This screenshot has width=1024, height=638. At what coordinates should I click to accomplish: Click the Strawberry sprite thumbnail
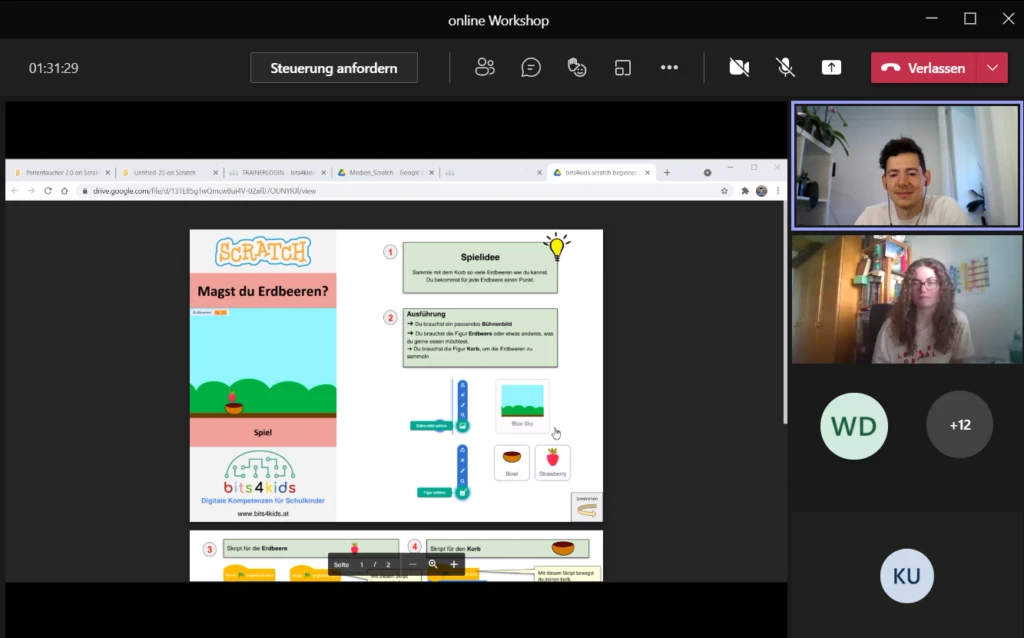552,462
